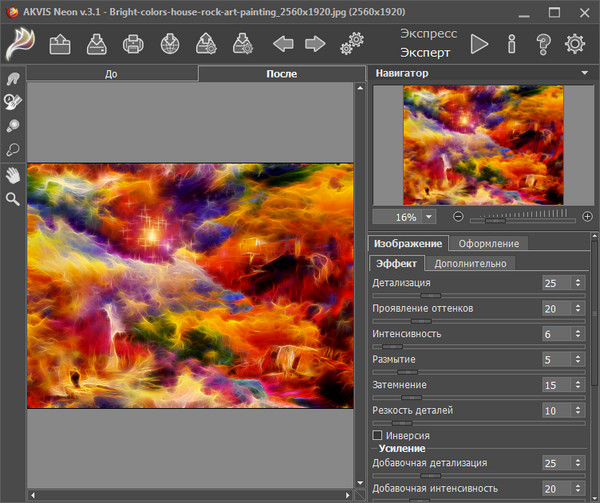This screenshot has width=600, height=503.
Task: Collapse the Навигатор panel using its arrow
Action: coord(583,73)
